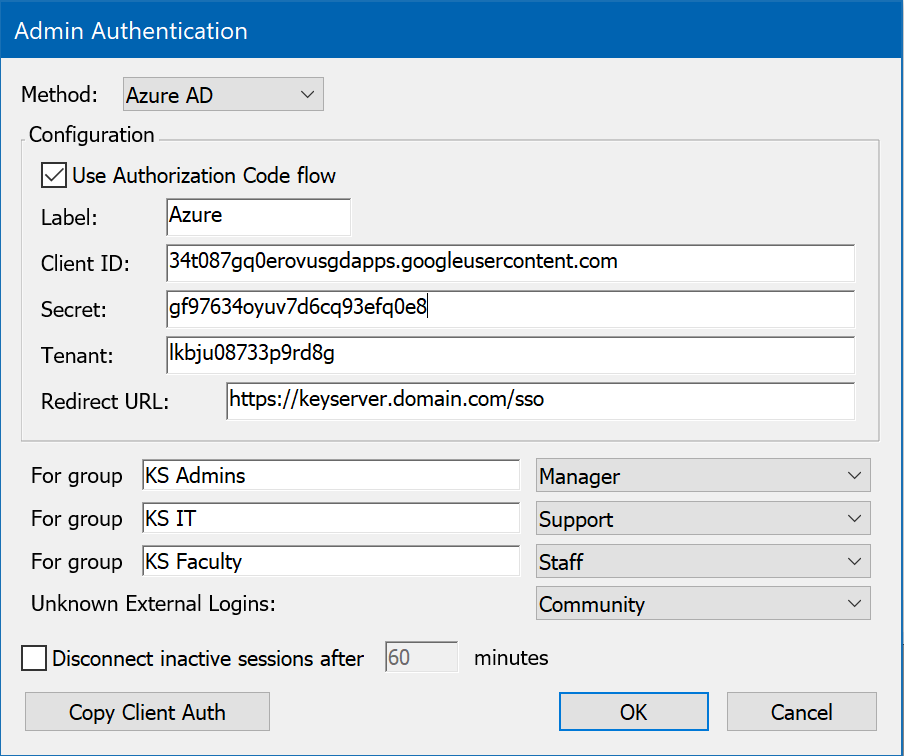Open the Method dropdown showing Azure AD

point(223,95)
